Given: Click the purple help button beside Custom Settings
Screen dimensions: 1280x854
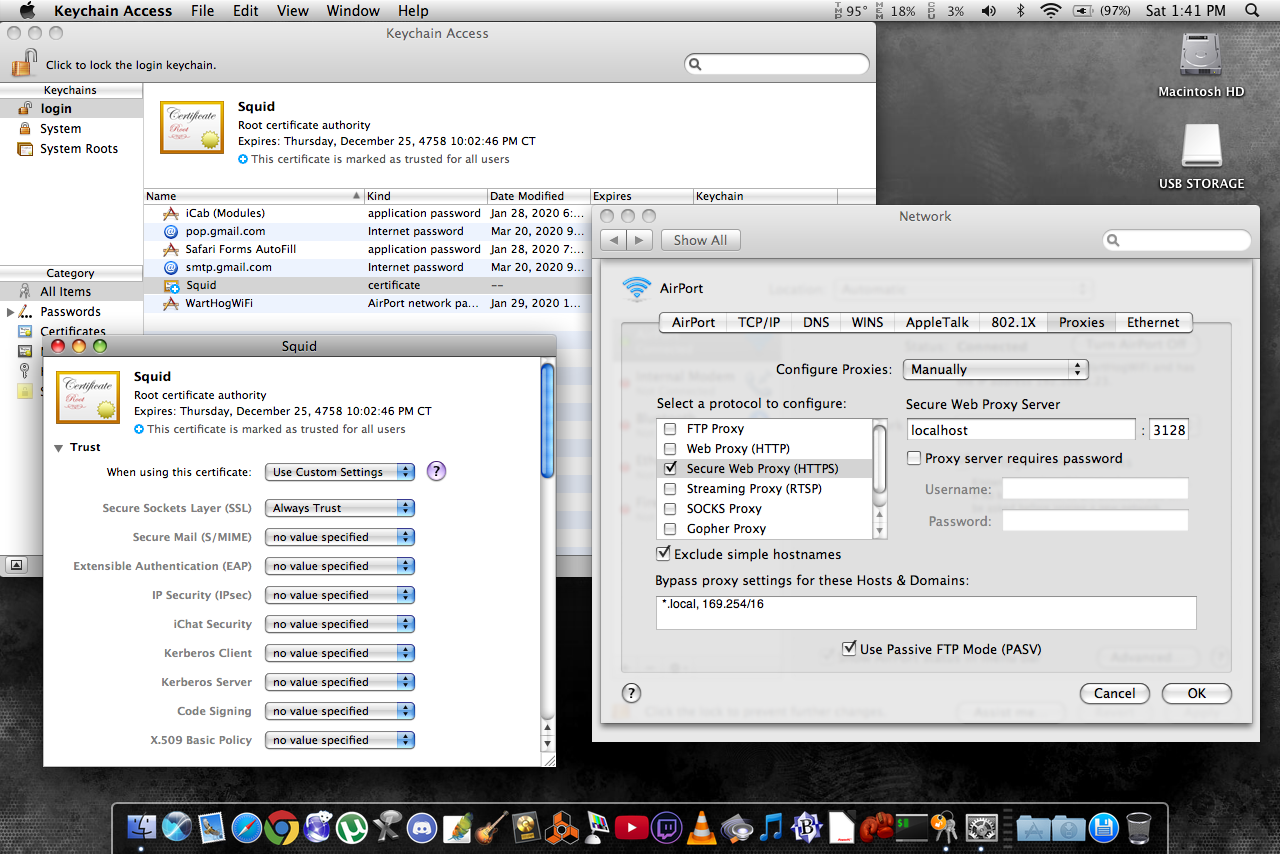Looking at the screenshot, I should point(436,472).
